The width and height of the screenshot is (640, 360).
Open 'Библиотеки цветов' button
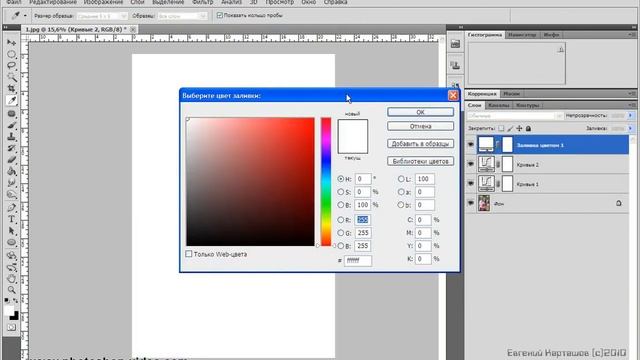point(420,161)
